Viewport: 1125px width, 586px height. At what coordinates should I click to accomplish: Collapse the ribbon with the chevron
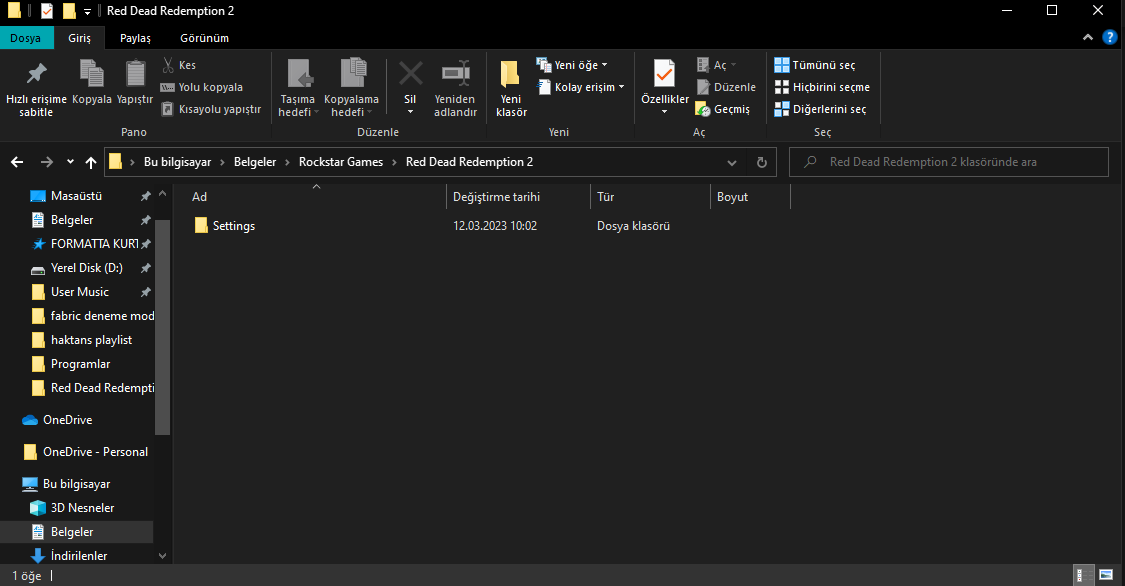pos(1088,37)
